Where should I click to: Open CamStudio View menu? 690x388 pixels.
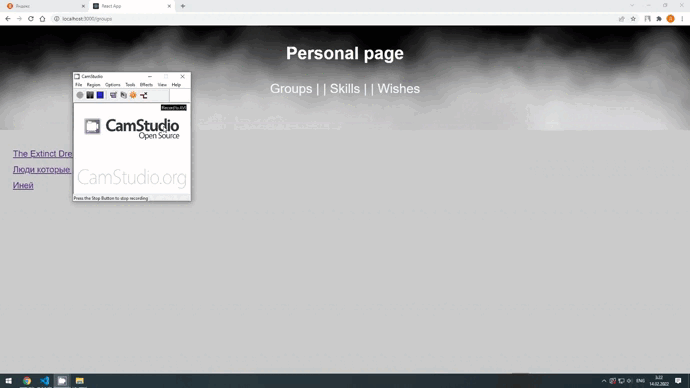pyautogui.click(x=162, y=84)
